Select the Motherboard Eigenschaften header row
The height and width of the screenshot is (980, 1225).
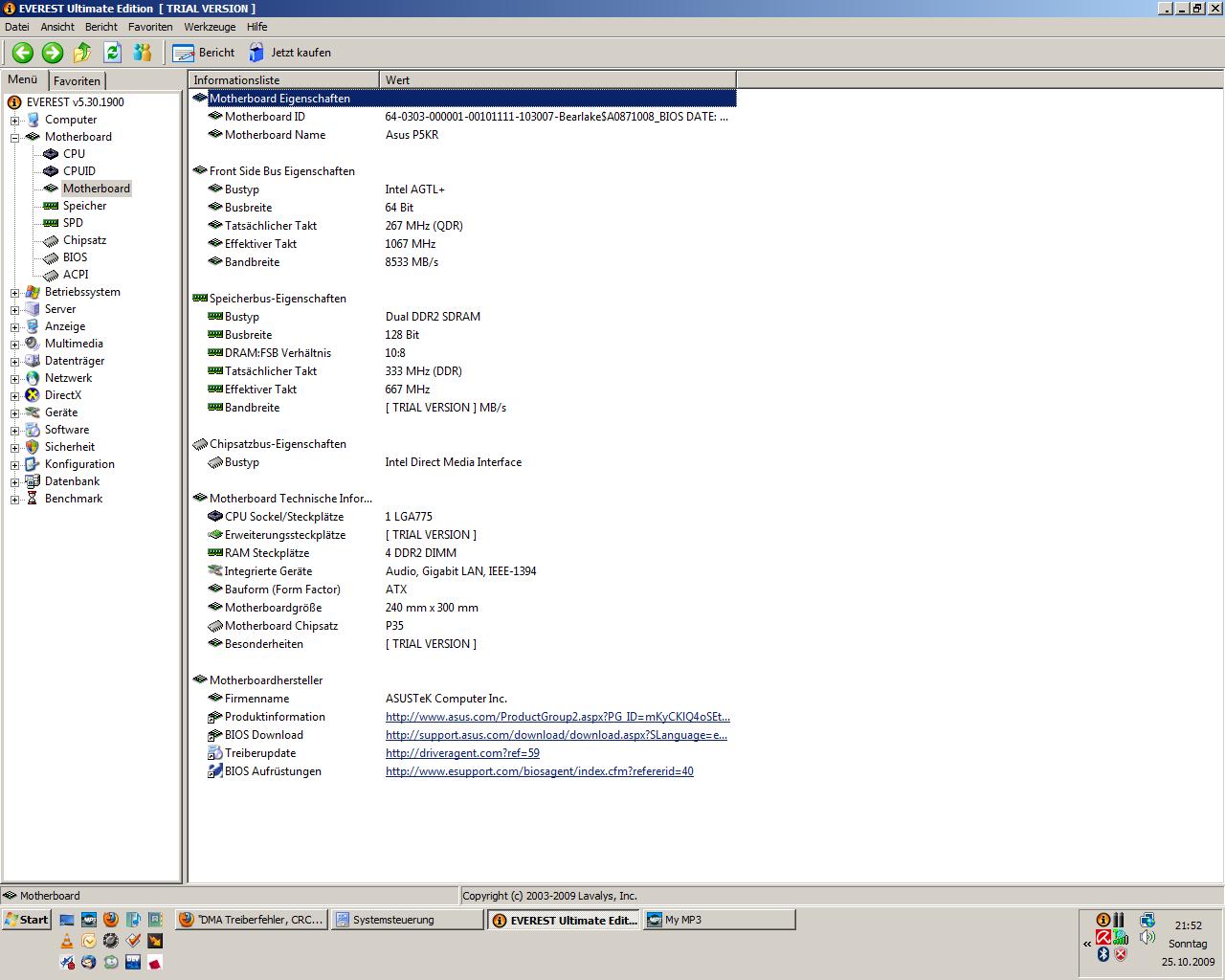tap(463, 99)
